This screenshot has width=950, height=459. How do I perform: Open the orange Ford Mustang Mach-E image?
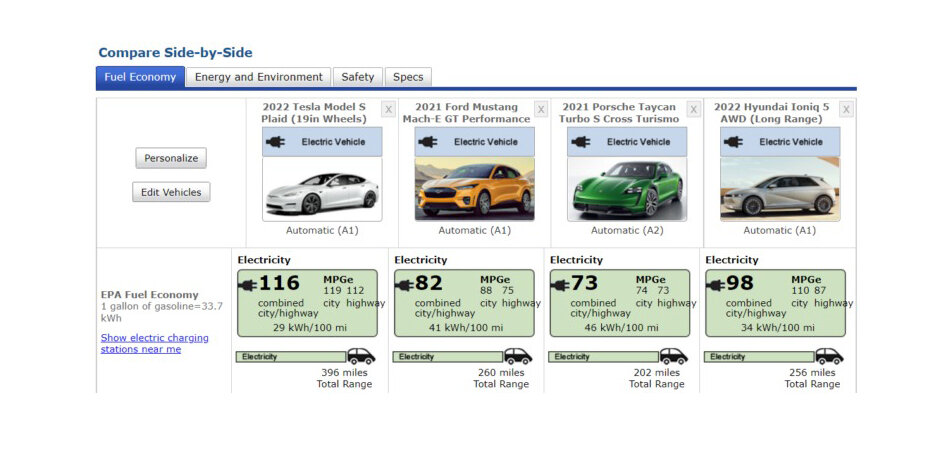pyautogui.click(x=474, y=189)
